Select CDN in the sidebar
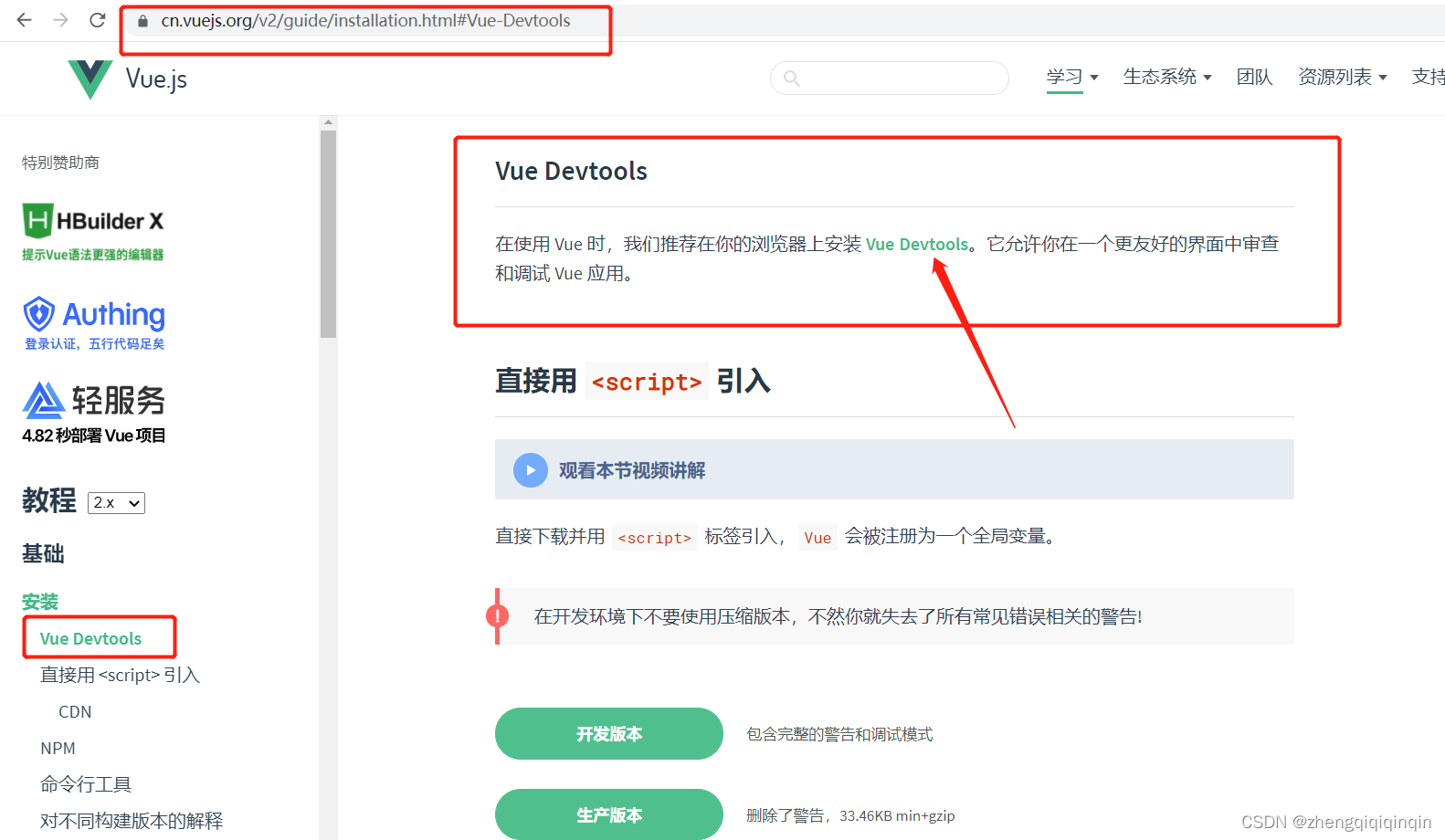This screenshot has height=840, width=1445. tap(75, 711)
